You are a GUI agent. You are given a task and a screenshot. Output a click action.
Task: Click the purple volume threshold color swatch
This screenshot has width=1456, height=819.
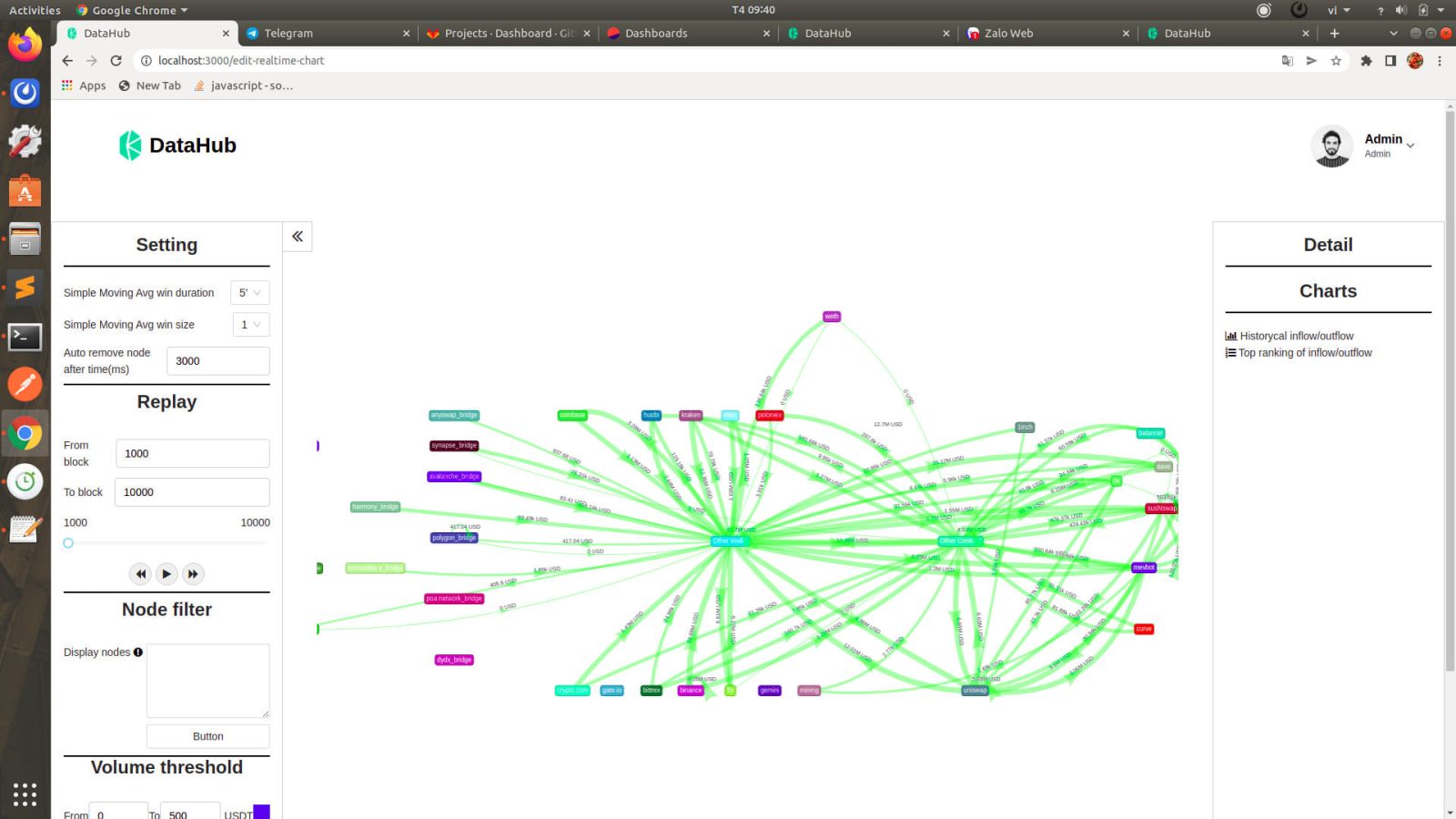(x=261, y=812)
